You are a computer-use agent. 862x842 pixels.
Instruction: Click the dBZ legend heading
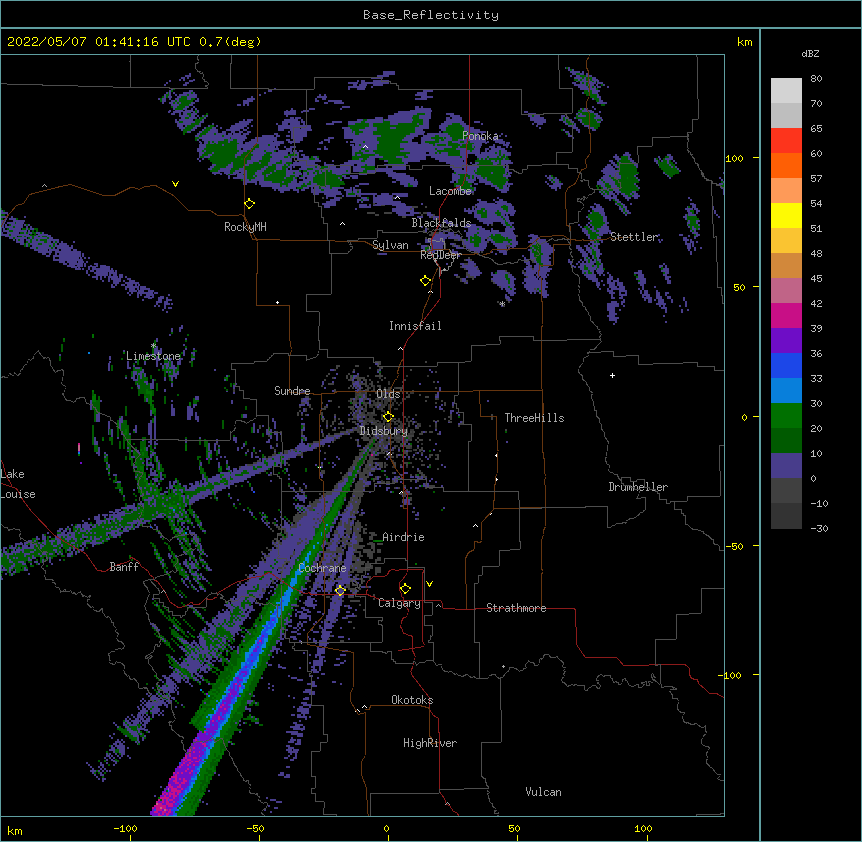810,54
